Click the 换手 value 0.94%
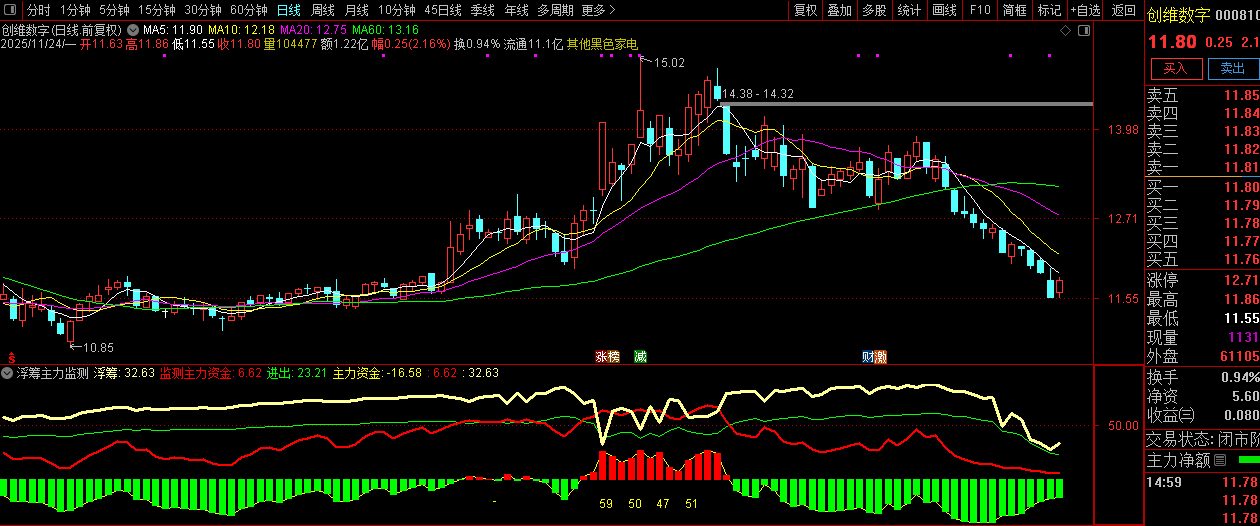Screen dimensions: 1260x526 [x=1240, y=377]
